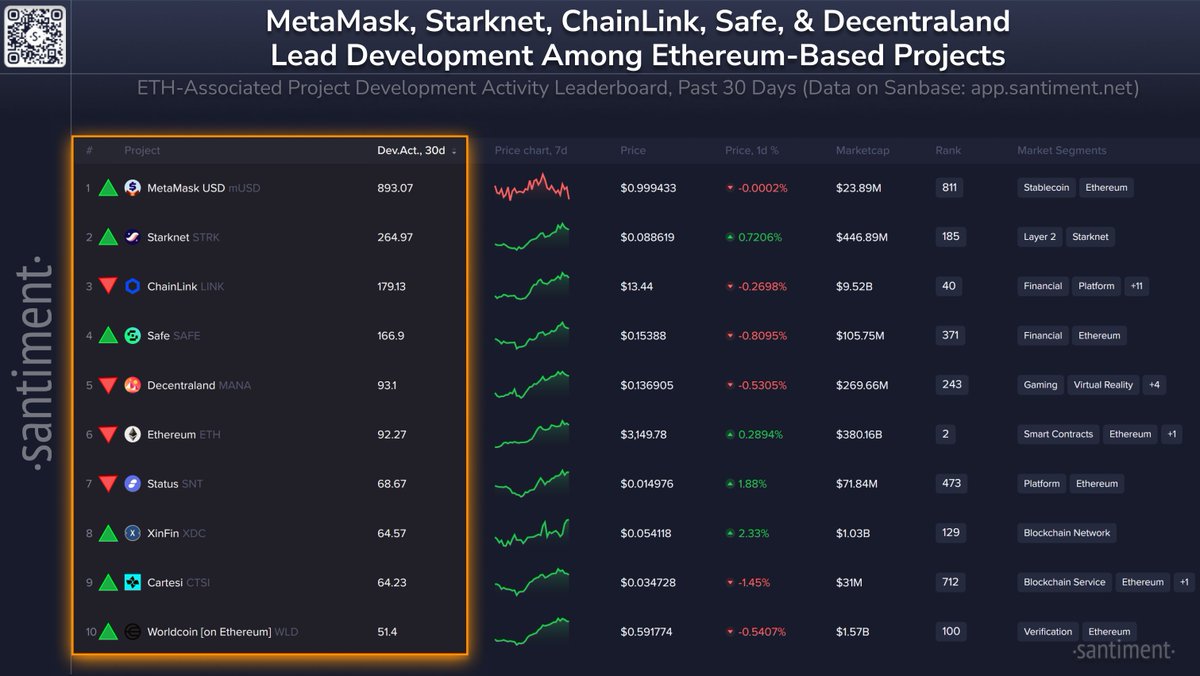Image resolution: width=1200 pixels, height=676 pixels.
Task: Click the Marketcap column header
Action: pyautogui.click(x=862, y=151)
